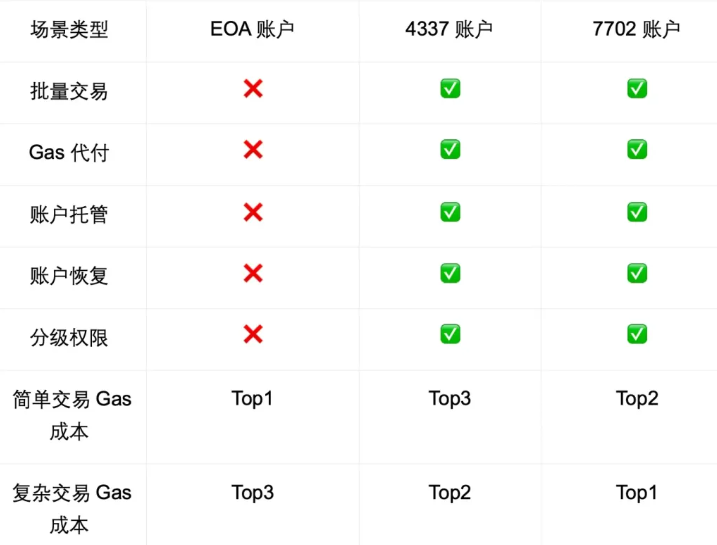Click red cross for 账户托管 EOA

[x=253, y=212]
